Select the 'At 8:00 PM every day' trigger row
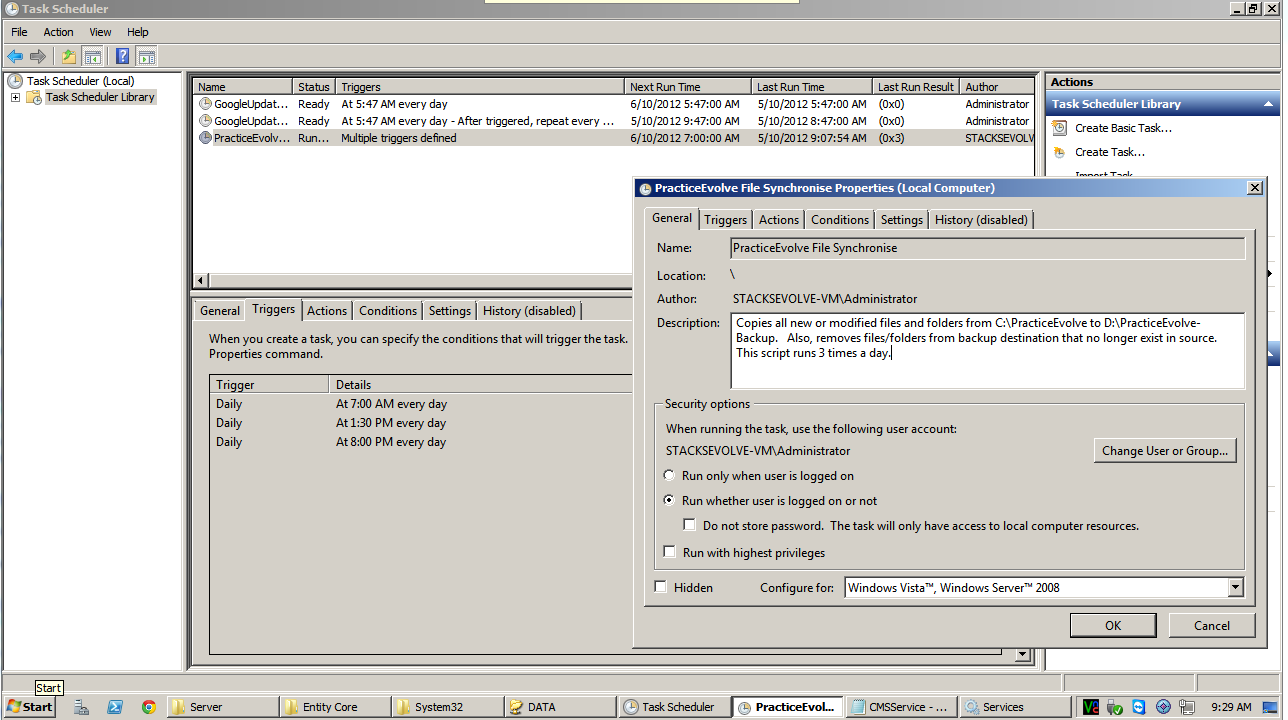1288x720 pixels. 422,442
